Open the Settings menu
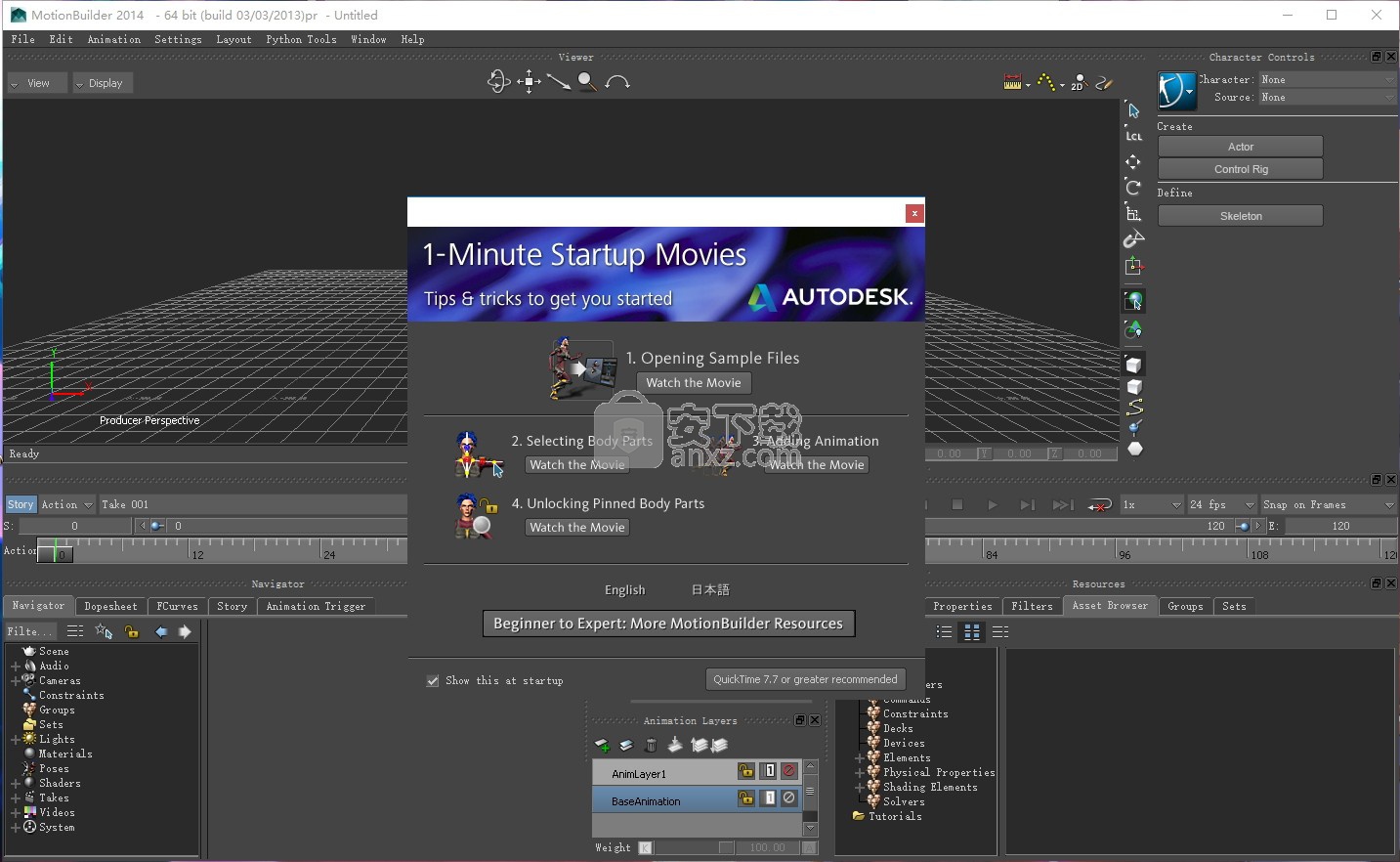The width and height of the screenshot is (1400, 862). point(178,40)
